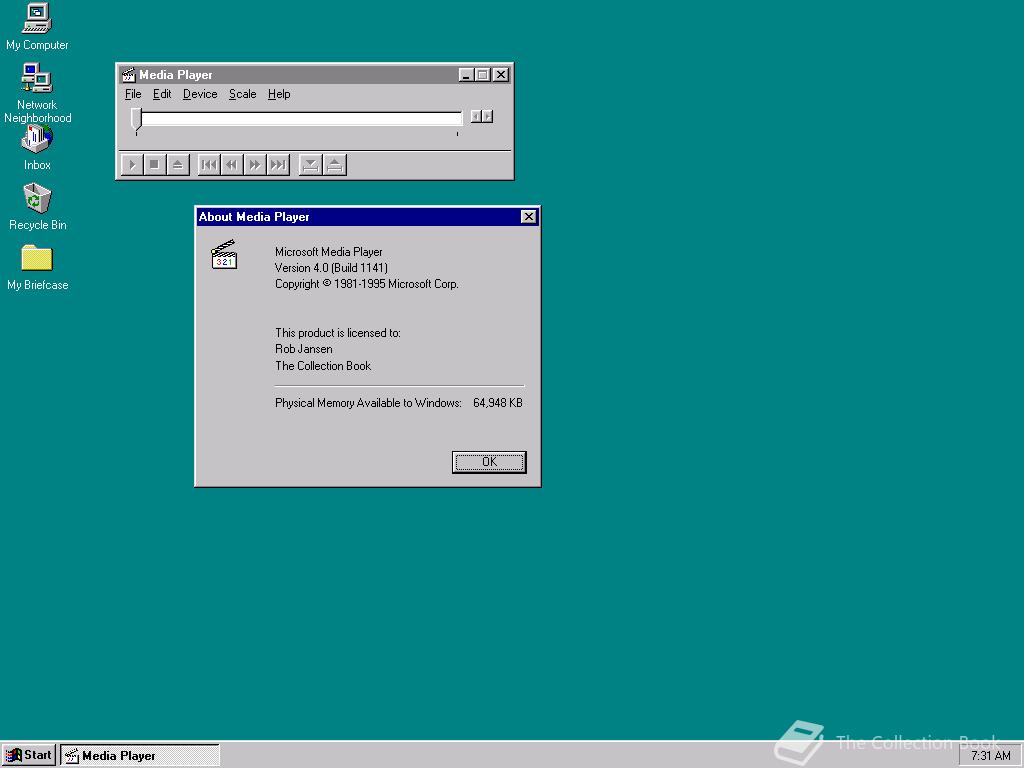The width and height of the screenshot is (1024, 768).
Task: Click the Rewind button in Media Player
Action: click(232, 165)
